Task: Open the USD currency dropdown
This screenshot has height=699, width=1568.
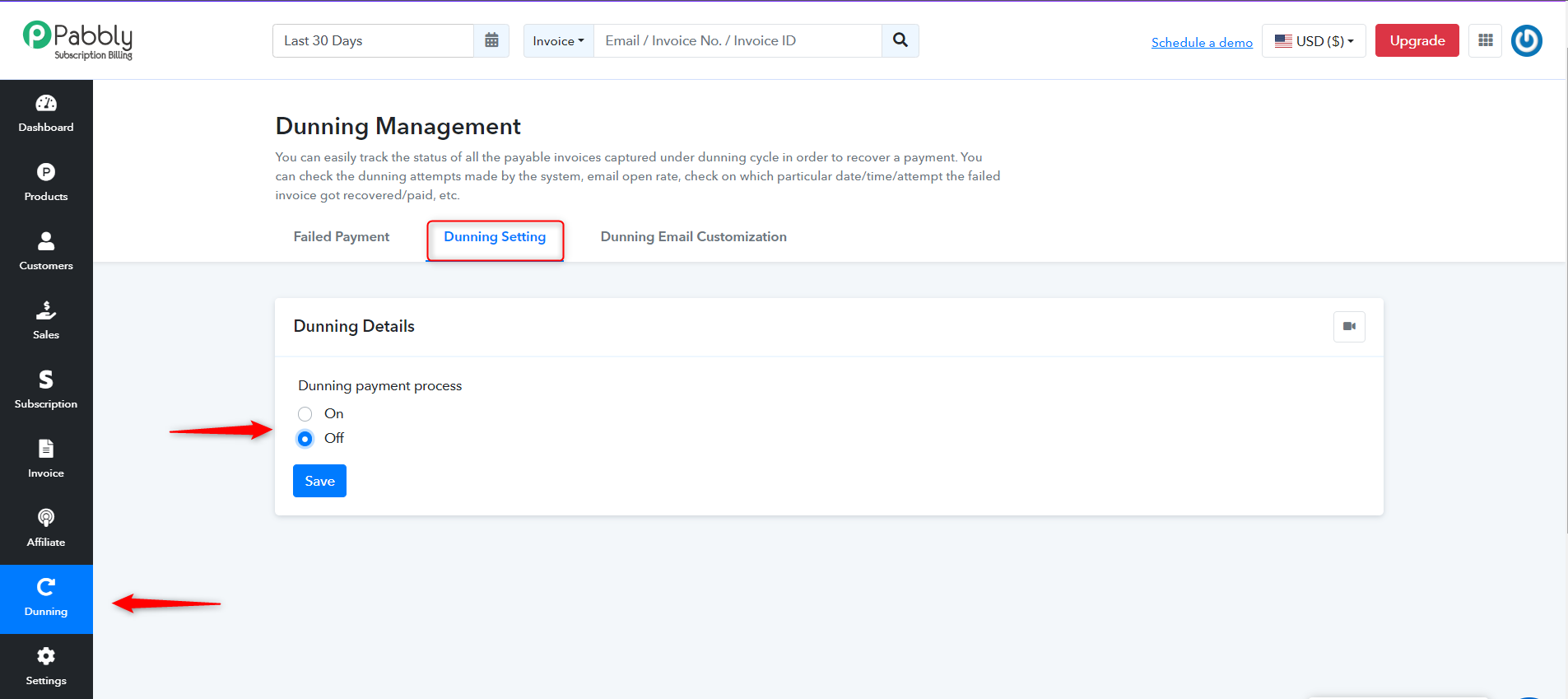Action: tap(1314, 40)
